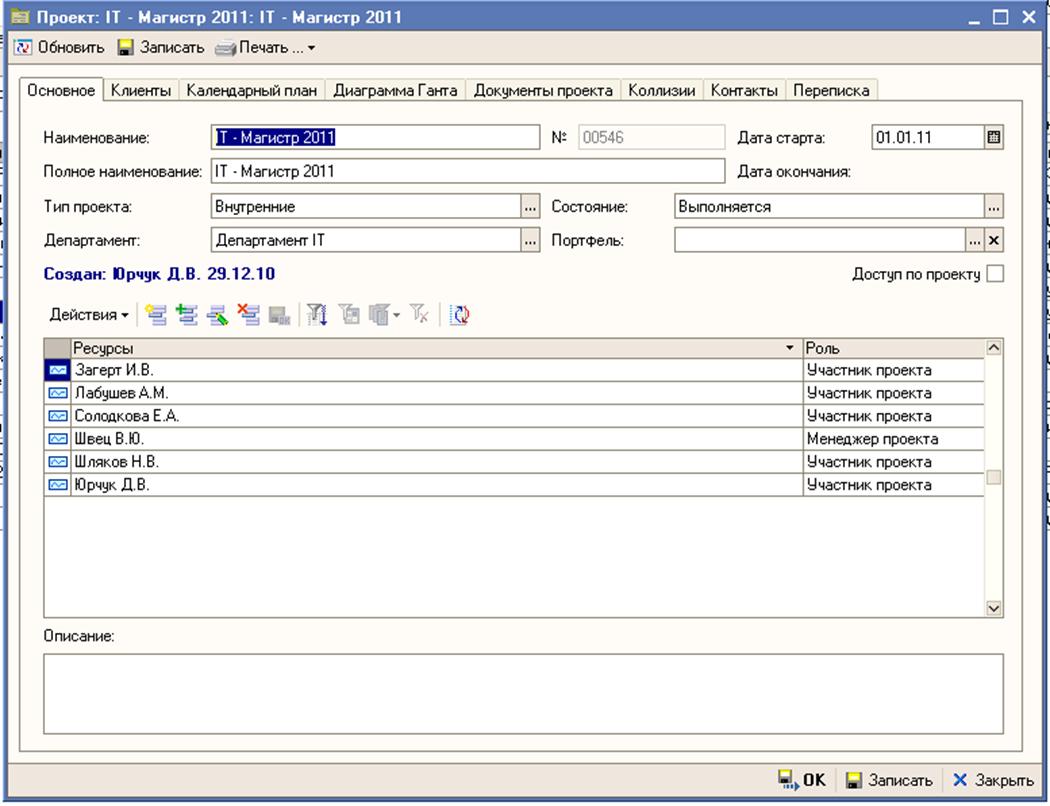The image size is (1050, 806).
Task: Switch to the Клиенты tab
Action: (x=141, y=90)
